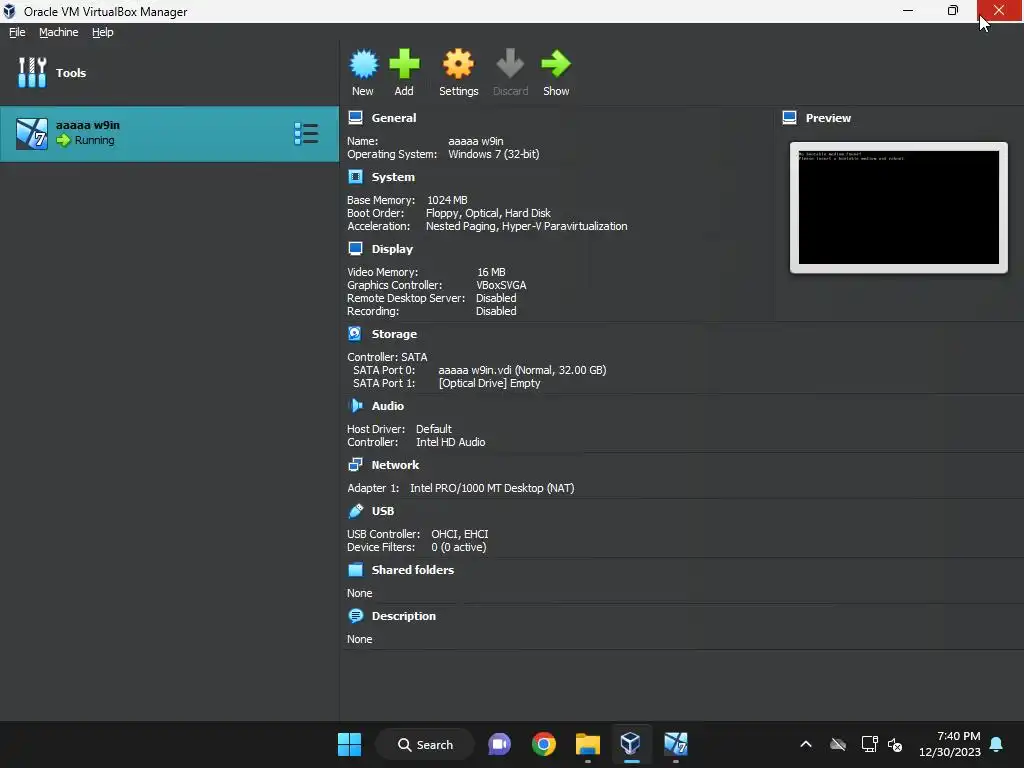The image size is (1024, 768).
Task: Click the Display section monitor icon
Action: [x=355, y=249]
